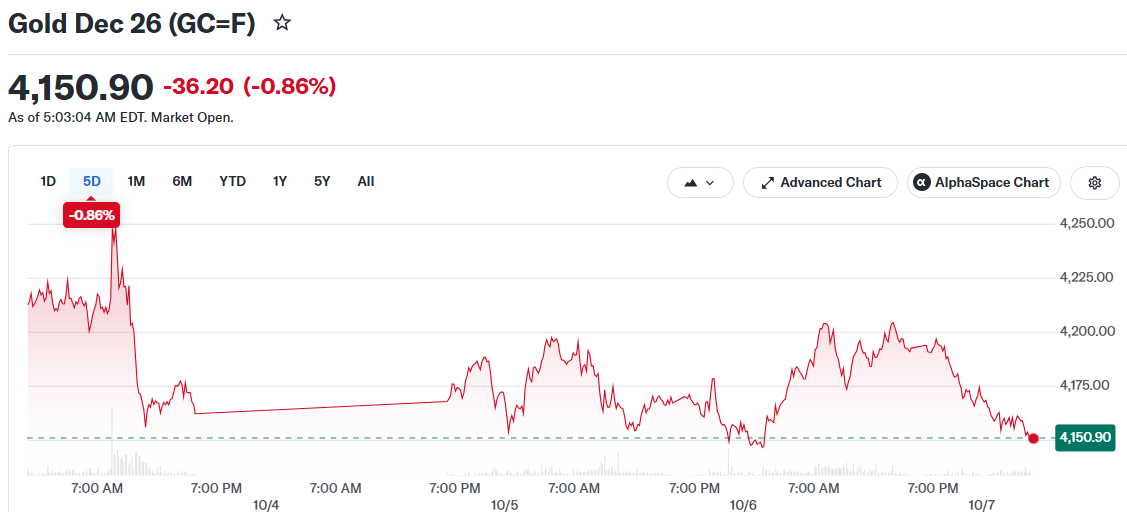Open chart type dropdown
The width and height of the screenshot is (1127, 512).
[700, 183]
